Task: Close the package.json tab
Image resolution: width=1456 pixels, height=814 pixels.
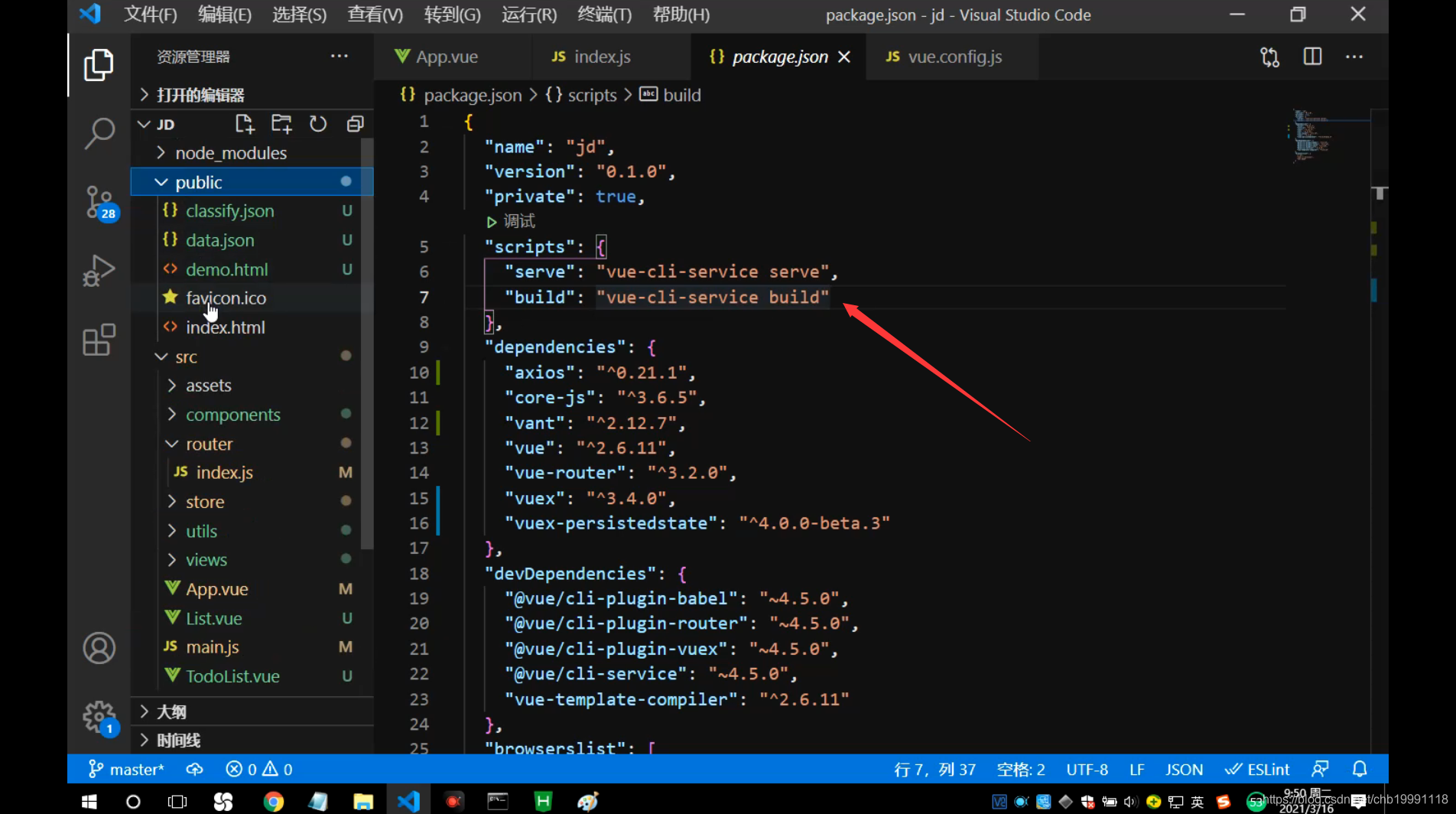Action: click(x=844, y=57)
